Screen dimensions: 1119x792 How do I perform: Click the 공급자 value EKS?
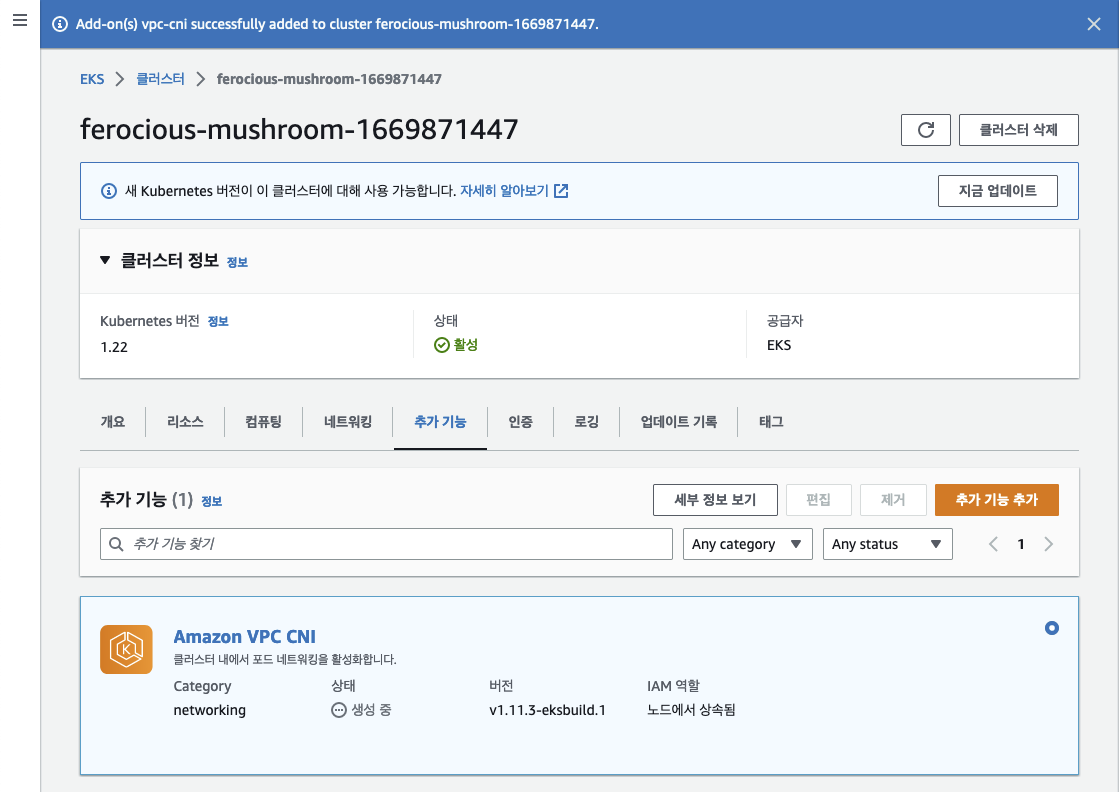point(779,345)
